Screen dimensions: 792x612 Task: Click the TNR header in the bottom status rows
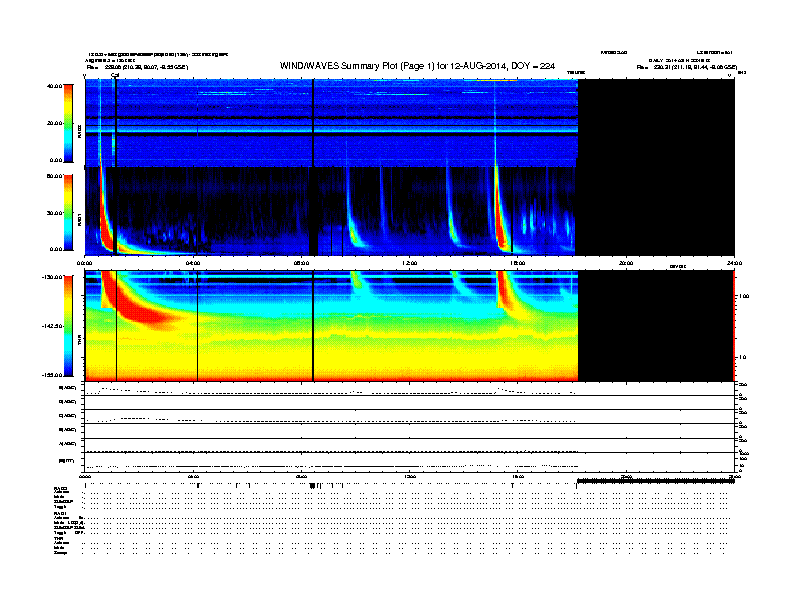[58, 539]
